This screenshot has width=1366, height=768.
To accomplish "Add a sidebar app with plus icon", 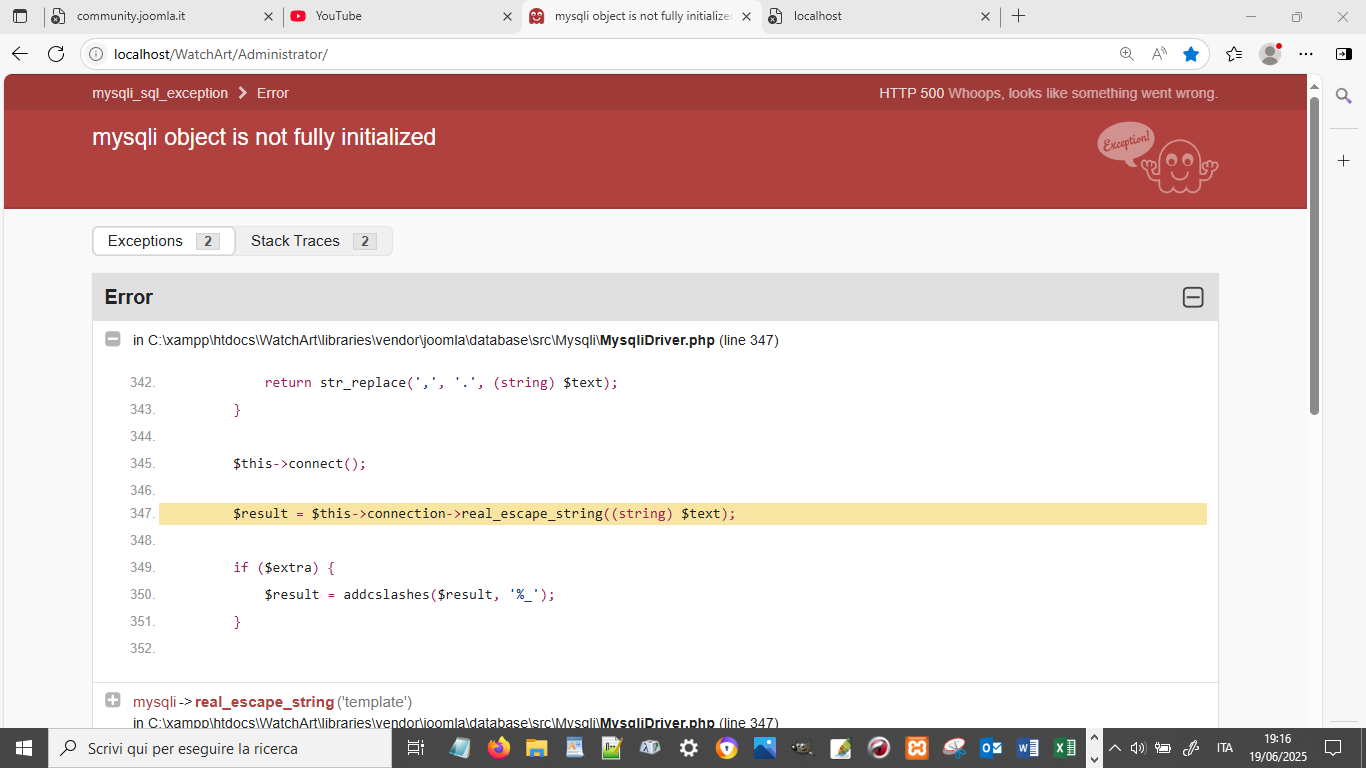I will (1344, 160).
